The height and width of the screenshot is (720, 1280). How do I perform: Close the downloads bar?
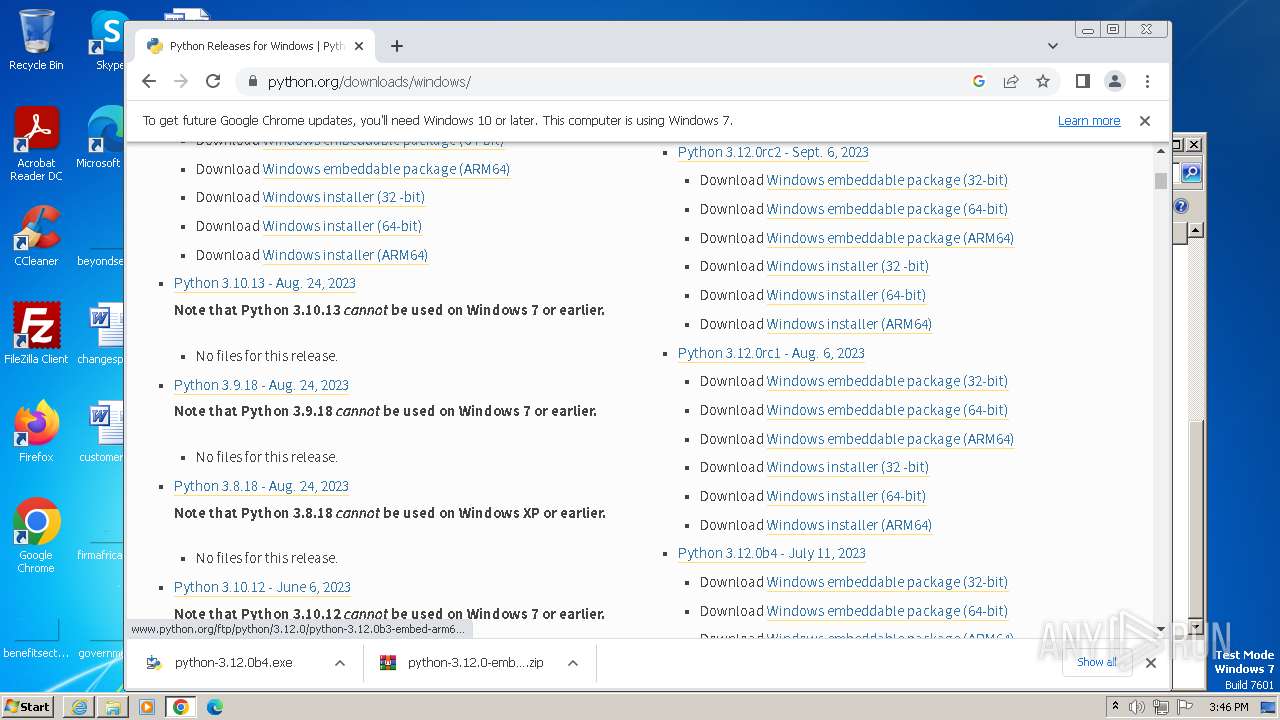(x=1151, y=663)
